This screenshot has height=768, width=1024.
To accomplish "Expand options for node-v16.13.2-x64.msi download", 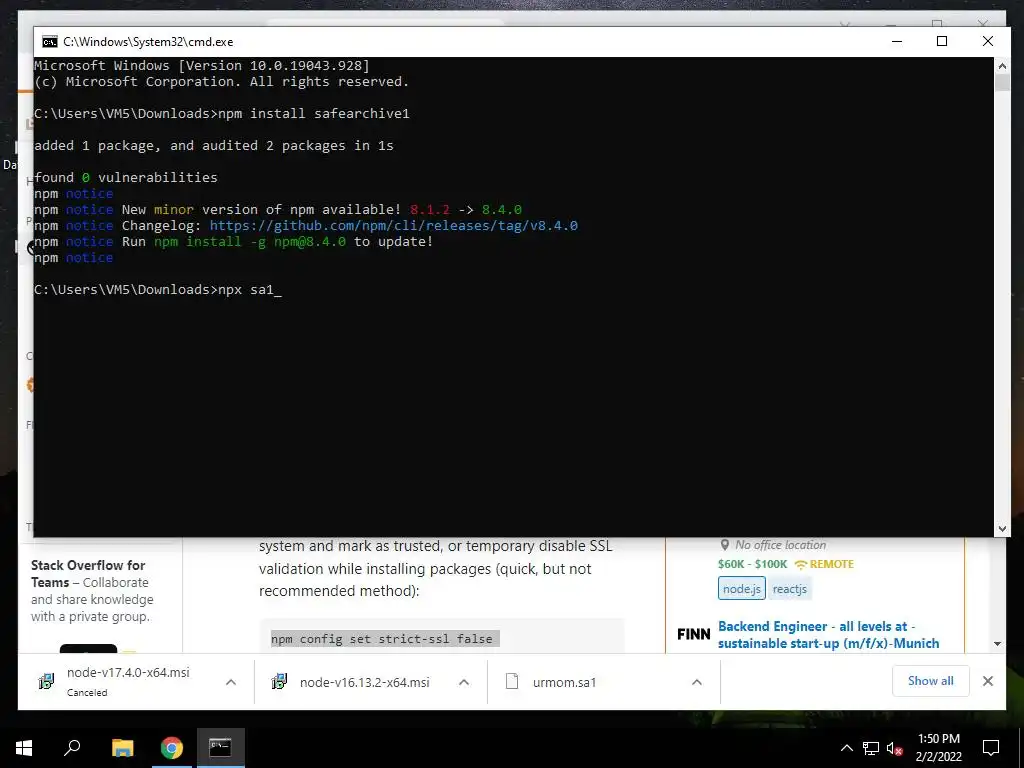I will [464, 682].
